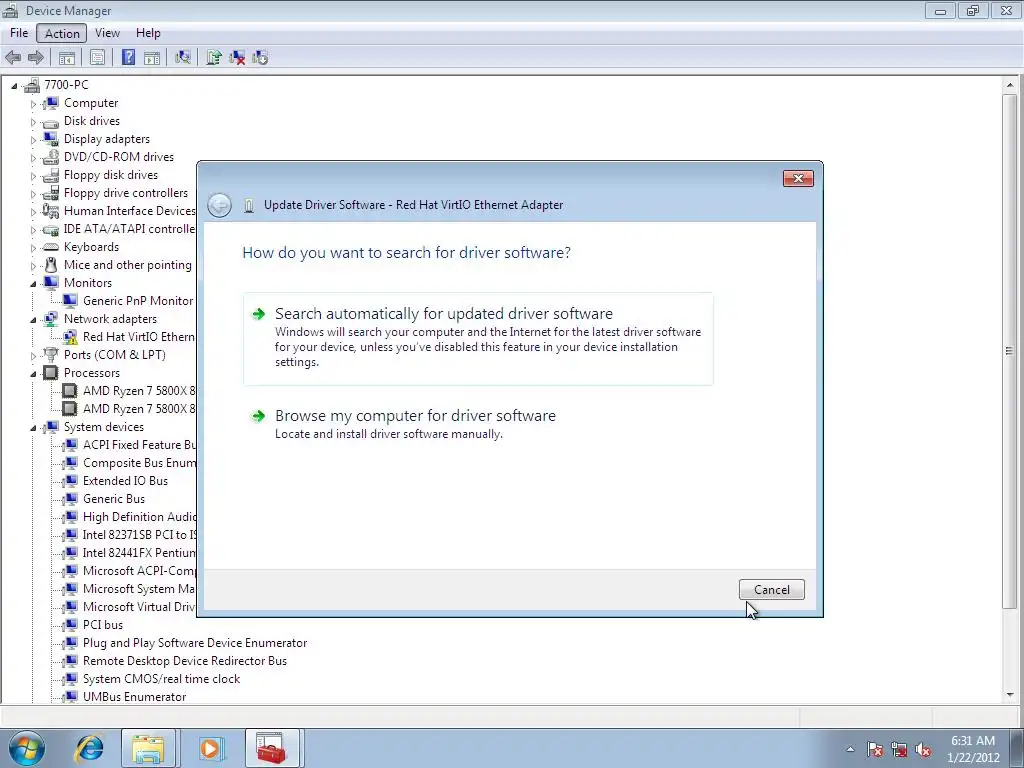Click the Generic PnP Monitor icon
Screen dimensions: 1024x768
click(x=70, y=301)
